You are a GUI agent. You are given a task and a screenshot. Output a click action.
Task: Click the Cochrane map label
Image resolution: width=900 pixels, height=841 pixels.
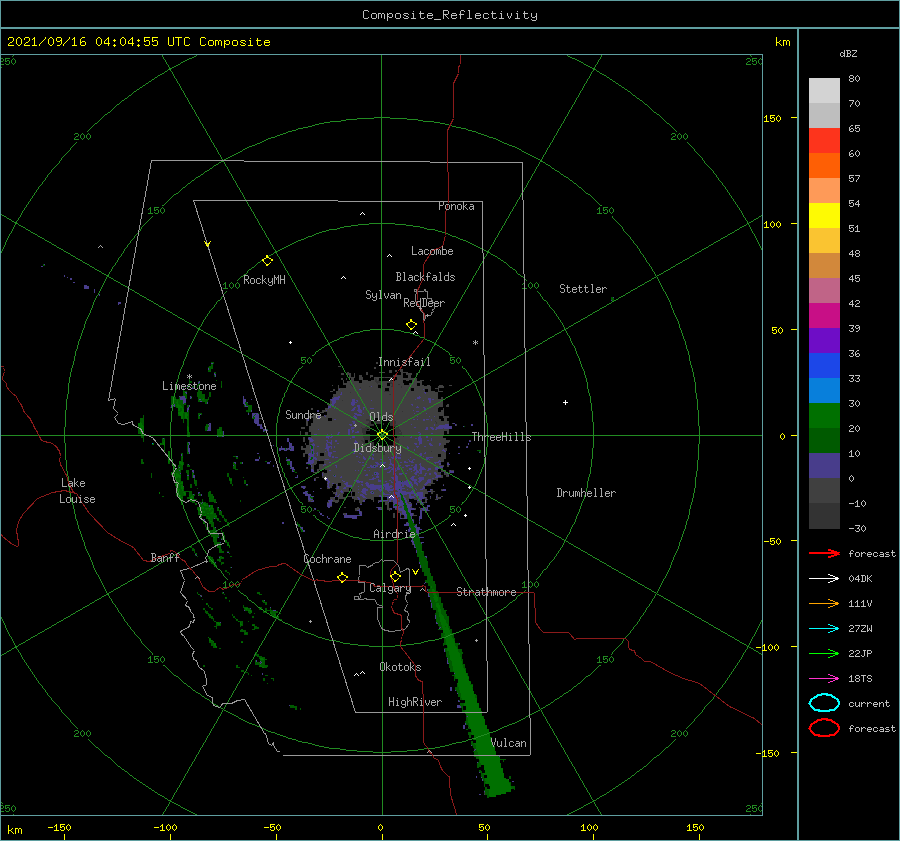coord(327,559)
